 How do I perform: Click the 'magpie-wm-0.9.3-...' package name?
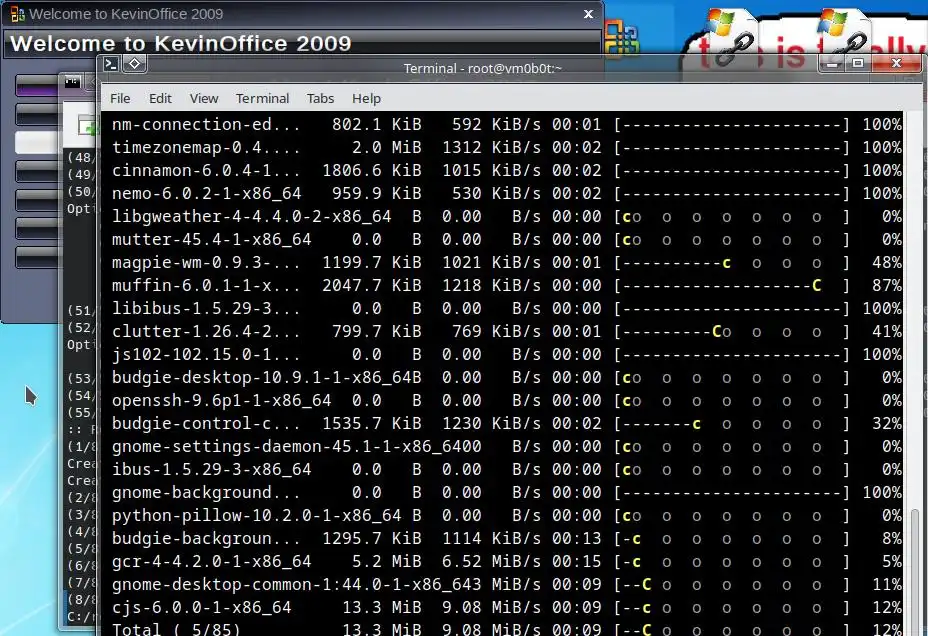206,263
